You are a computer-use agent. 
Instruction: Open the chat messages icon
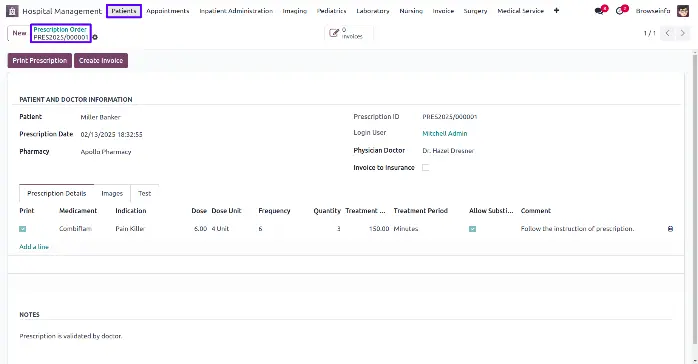coord(600,11)
